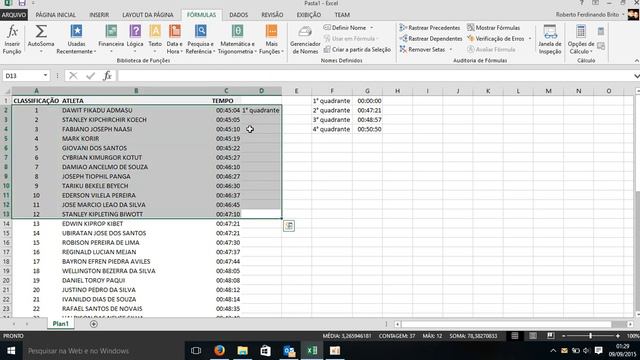640x360 pixels.
Task: Open Data e Hora function library
Action: (x=175, y=39)
